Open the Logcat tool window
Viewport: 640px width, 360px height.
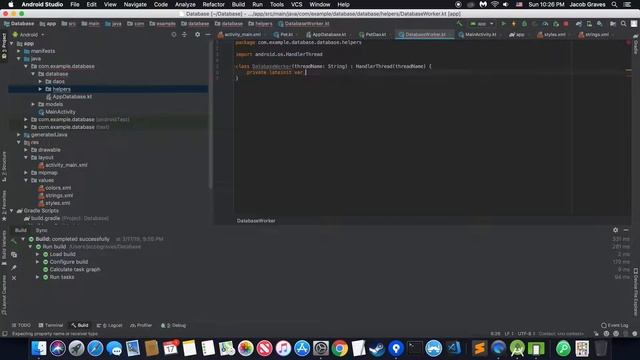pyautogui.click(x=109, y=325)
